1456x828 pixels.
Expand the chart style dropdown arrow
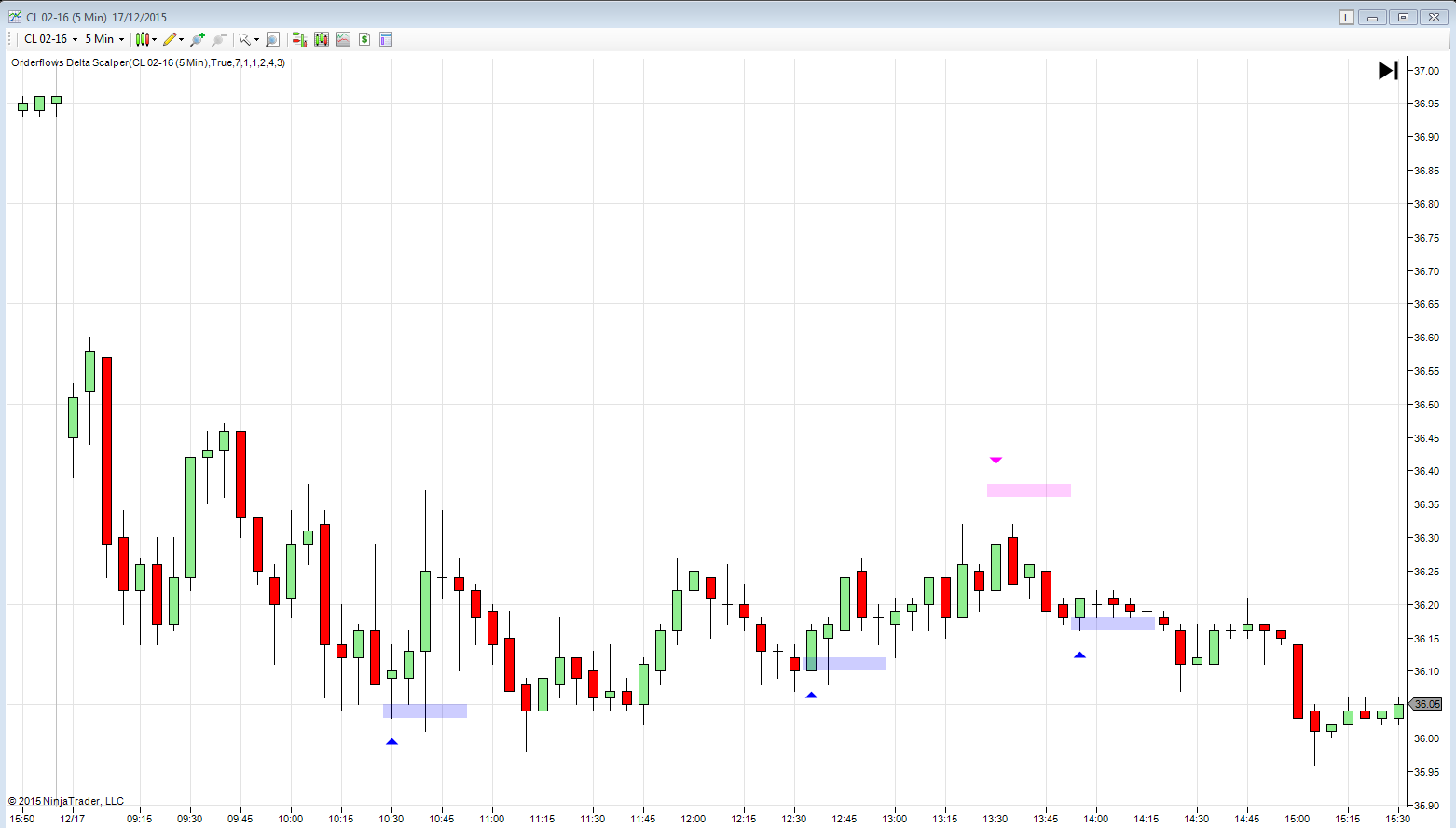155,39
